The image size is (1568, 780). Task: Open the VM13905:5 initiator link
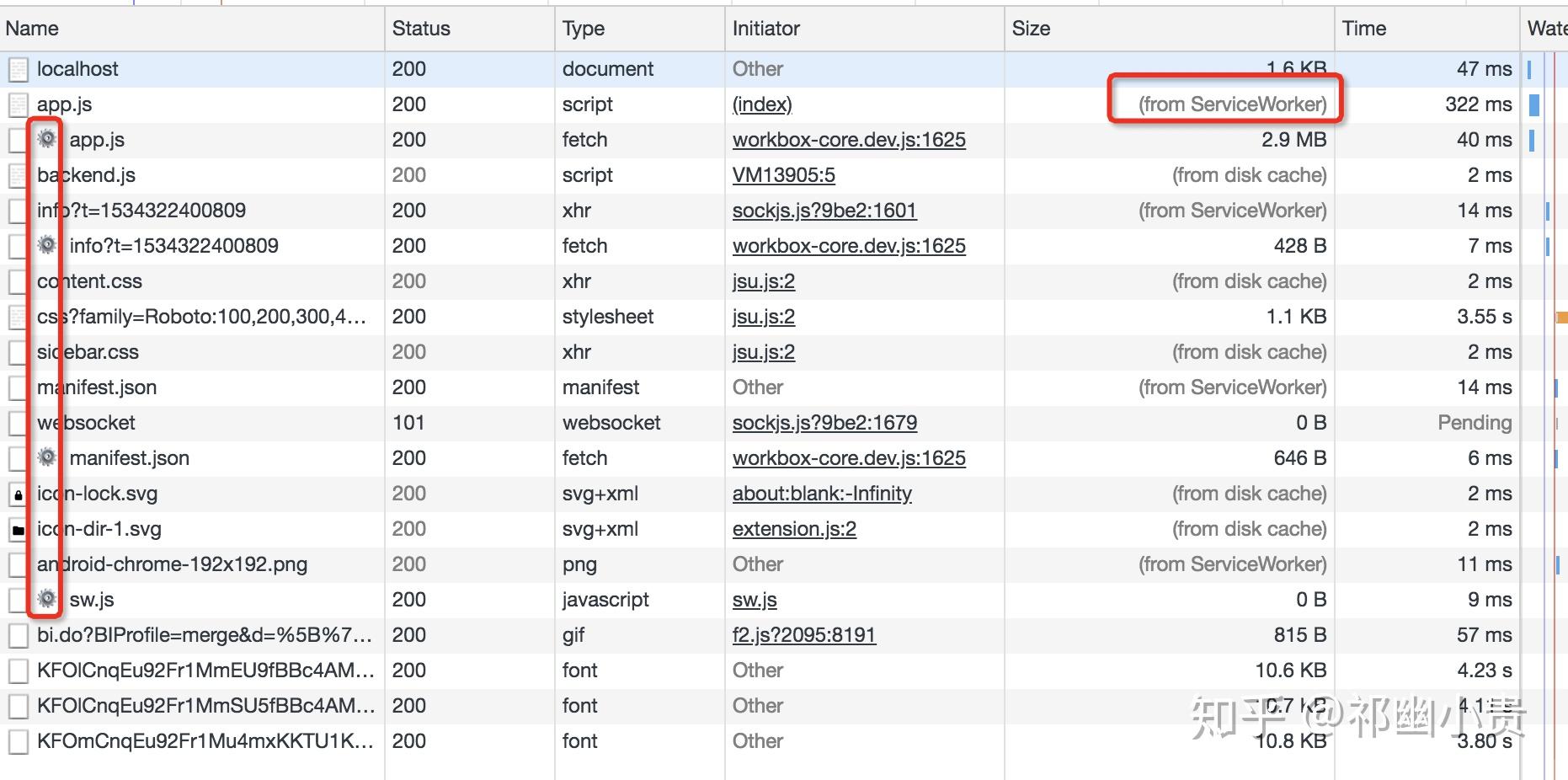pos(783,175)
